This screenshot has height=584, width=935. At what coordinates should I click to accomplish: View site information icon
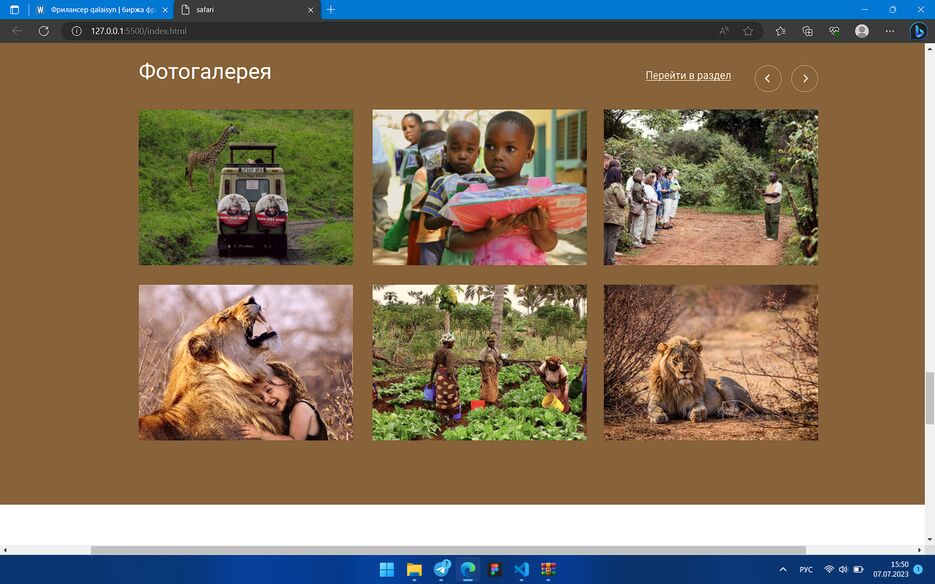pyautogui.click(x=76, y=31)
